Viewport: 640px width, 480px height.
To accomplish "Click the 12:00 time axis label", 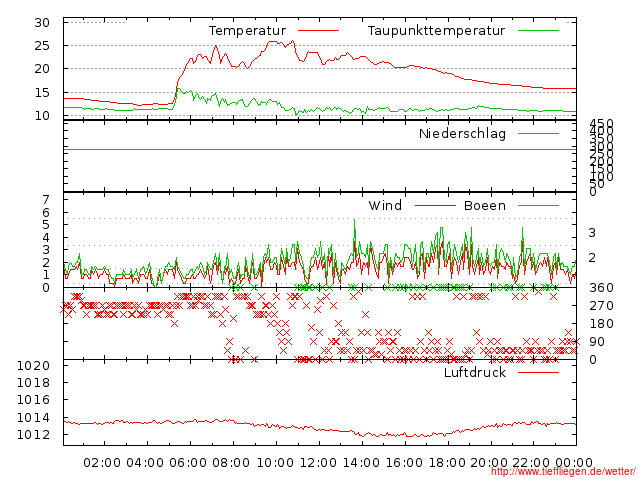I will 319,463.
